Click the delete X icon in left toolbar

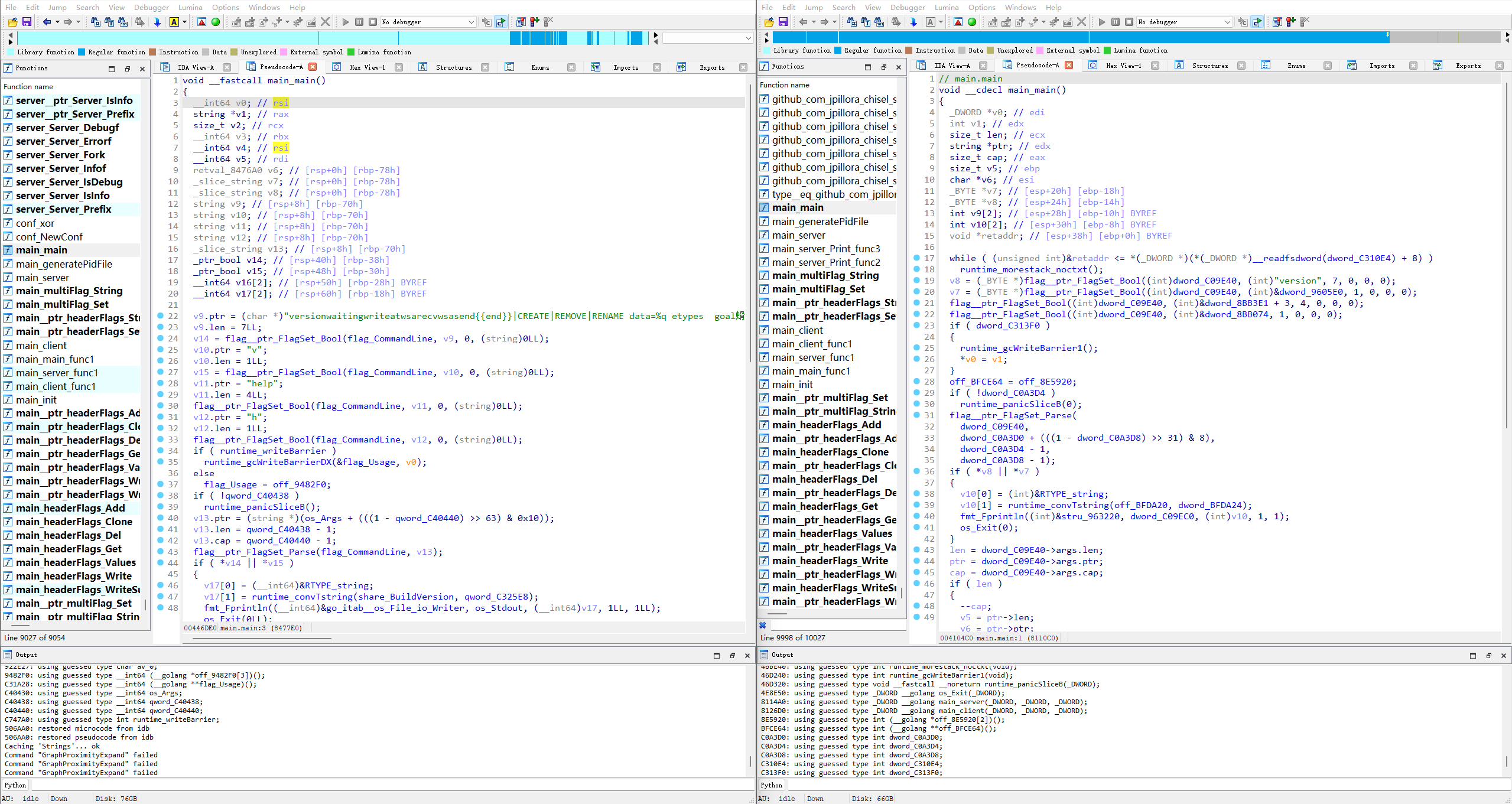pos(326,22)
